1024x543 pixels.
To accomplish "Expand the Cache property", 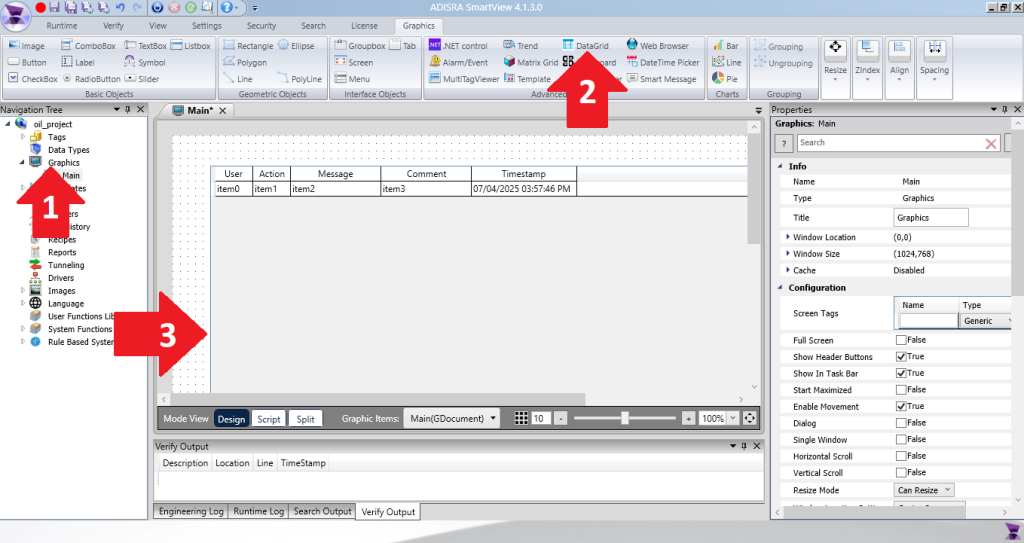I will 788,270.
